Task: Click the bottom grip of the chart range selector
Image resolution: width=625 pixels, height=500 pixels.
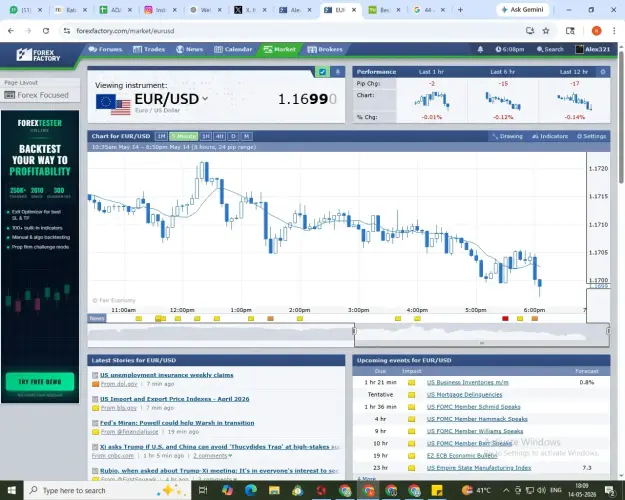Action: point(482,343)
